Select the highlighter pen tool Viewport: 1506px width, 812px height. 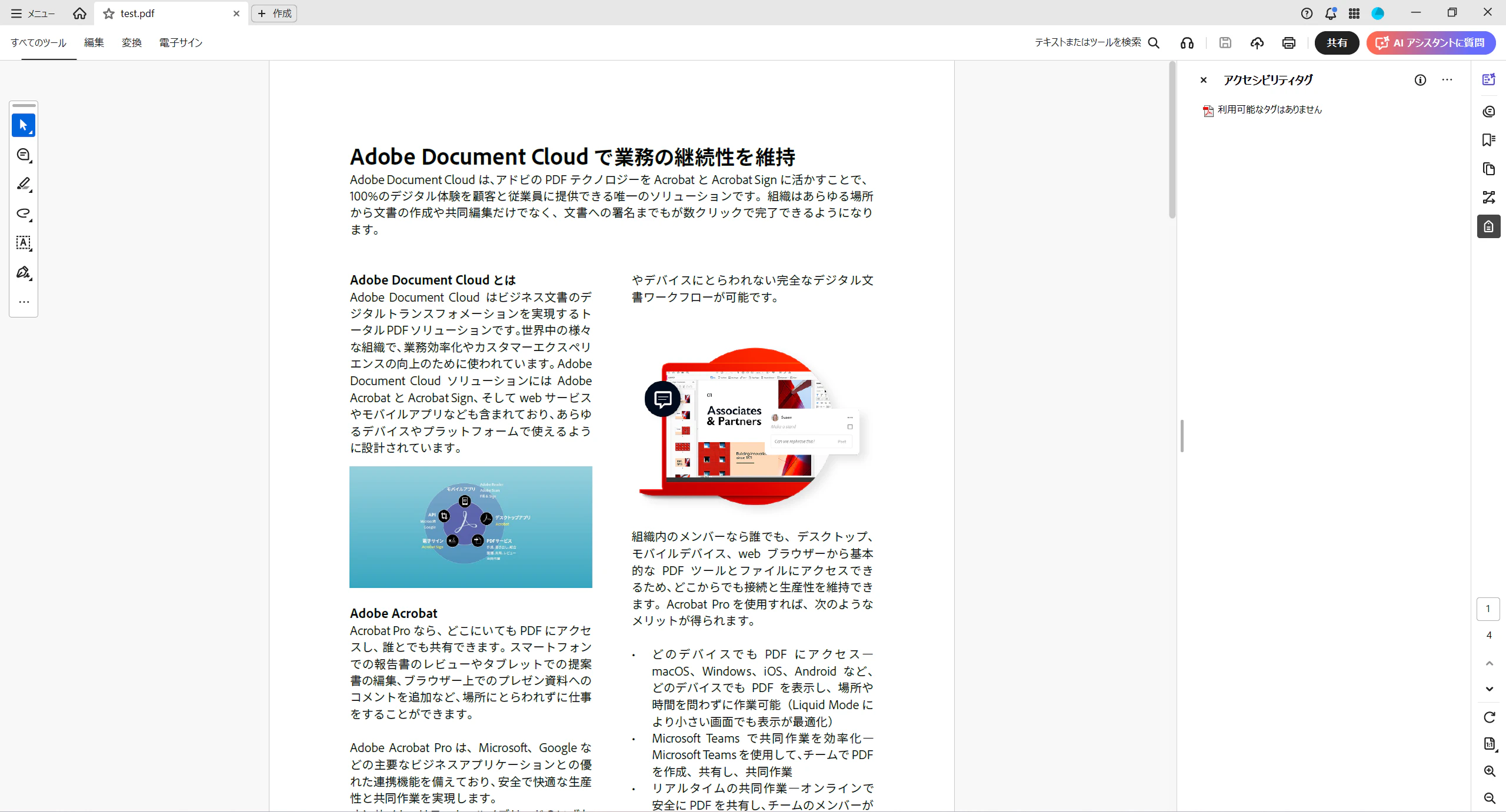pos(24,184)
